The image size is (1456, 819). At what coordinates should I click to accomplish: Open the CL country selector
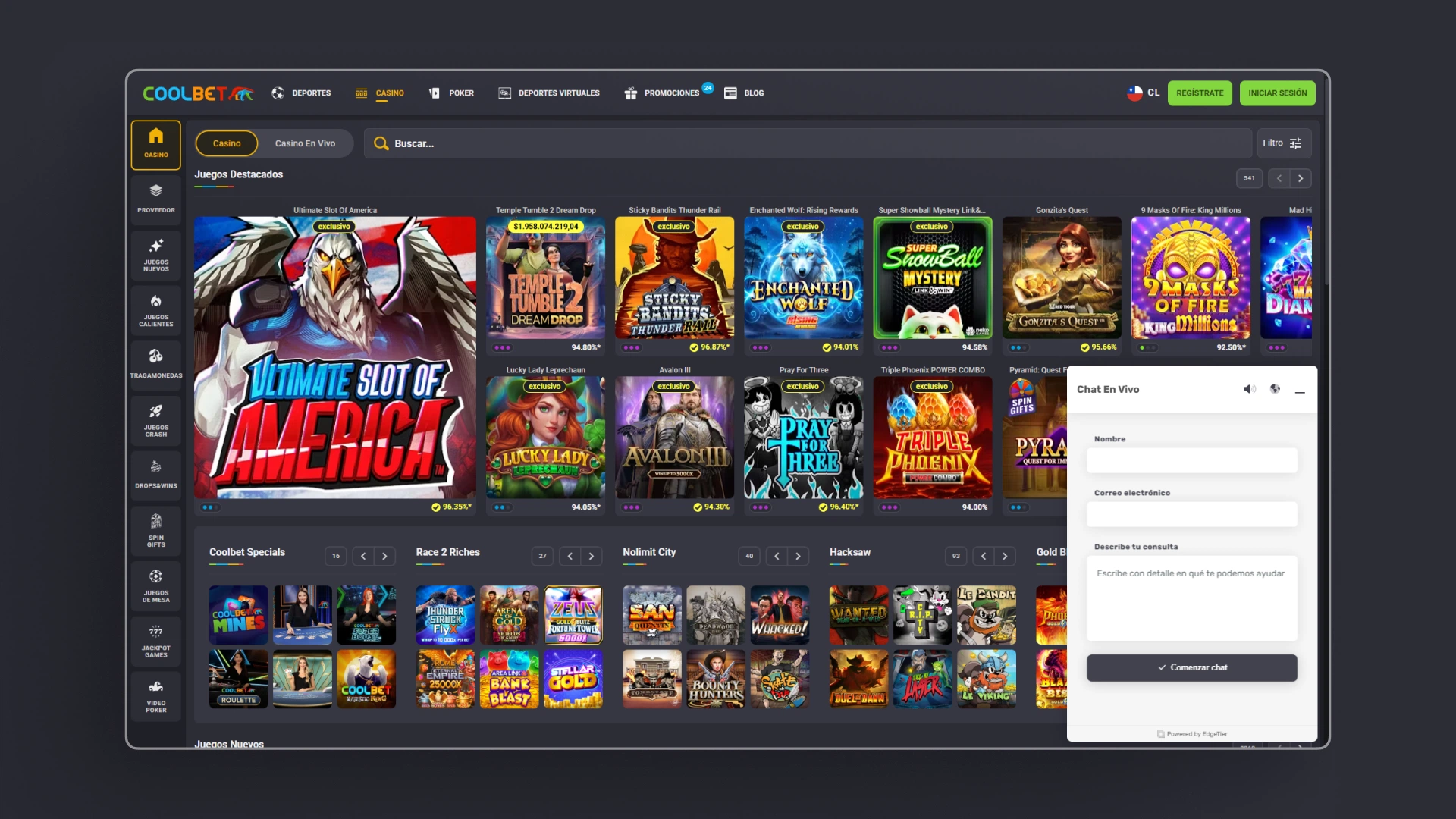tap(1144, 93)
